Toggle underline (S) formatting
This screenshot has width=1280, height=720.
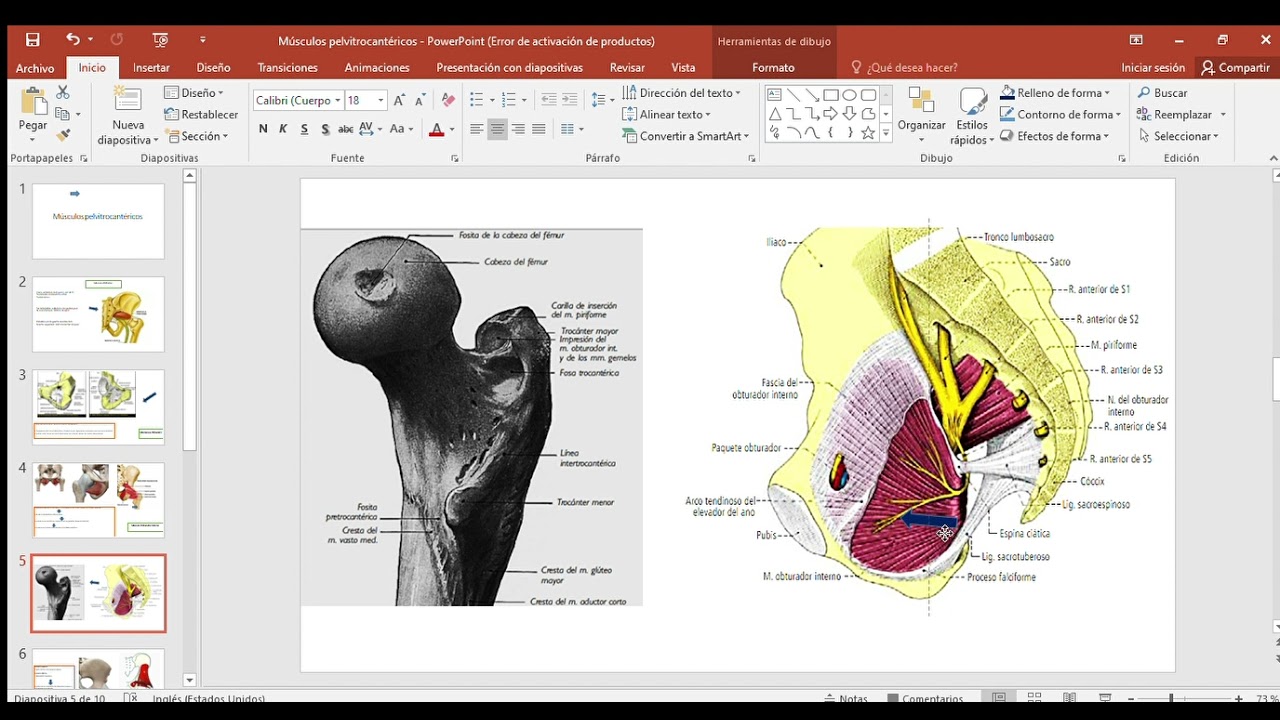(304, 129)
